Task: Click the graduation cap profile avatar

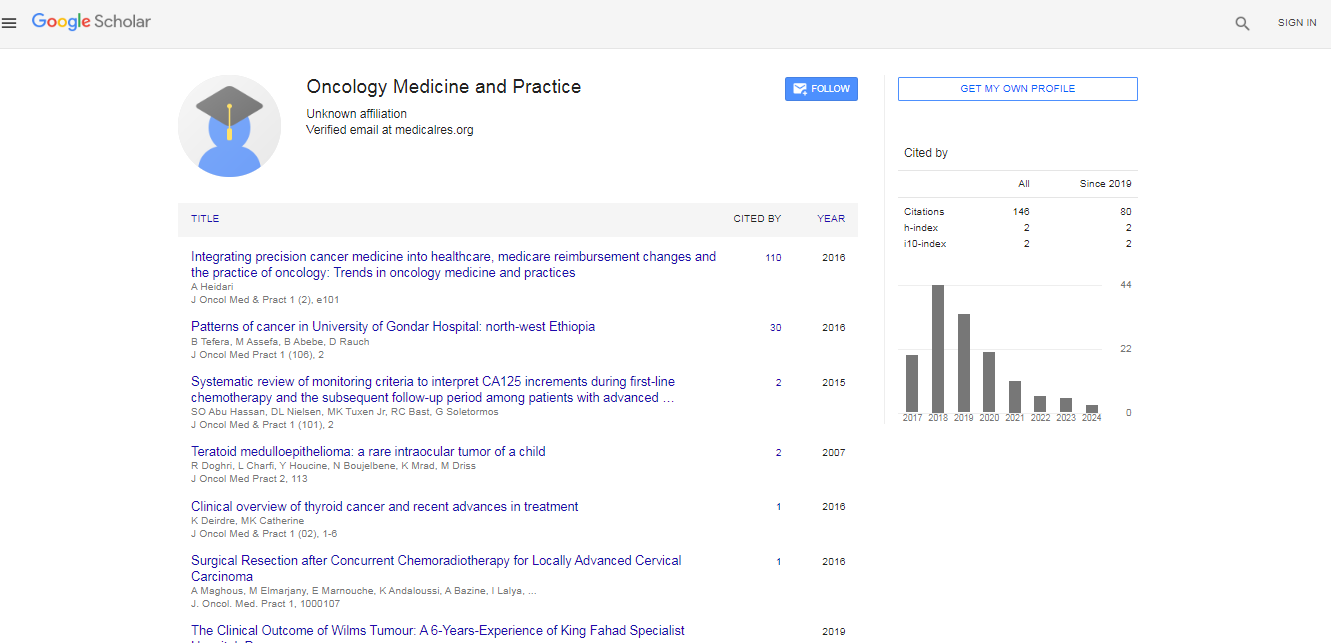Action: (229, 126)
